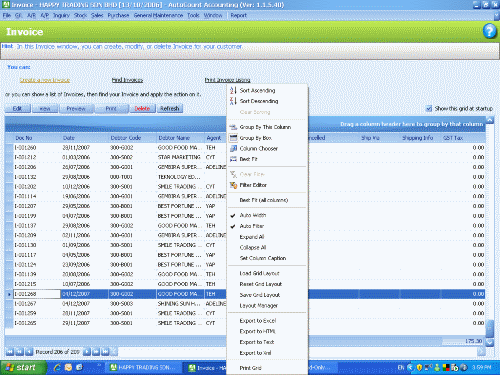The height and width of the screenshot is (375, 500).
Task: Open the Find Invoices link
Action: (127, 80)
